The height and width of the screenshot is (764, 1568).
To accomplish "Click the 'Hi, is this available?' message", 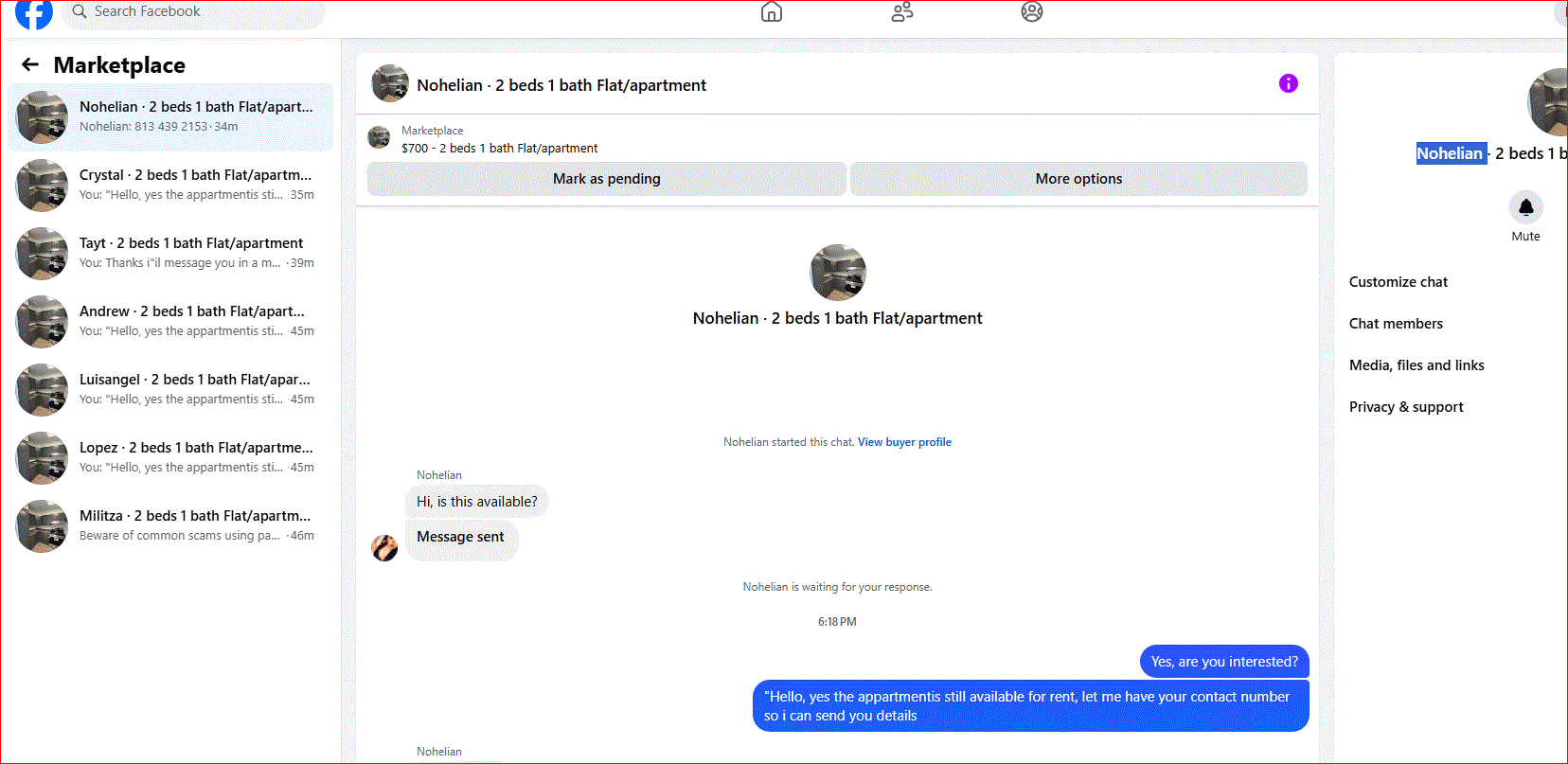I will 477,502.
